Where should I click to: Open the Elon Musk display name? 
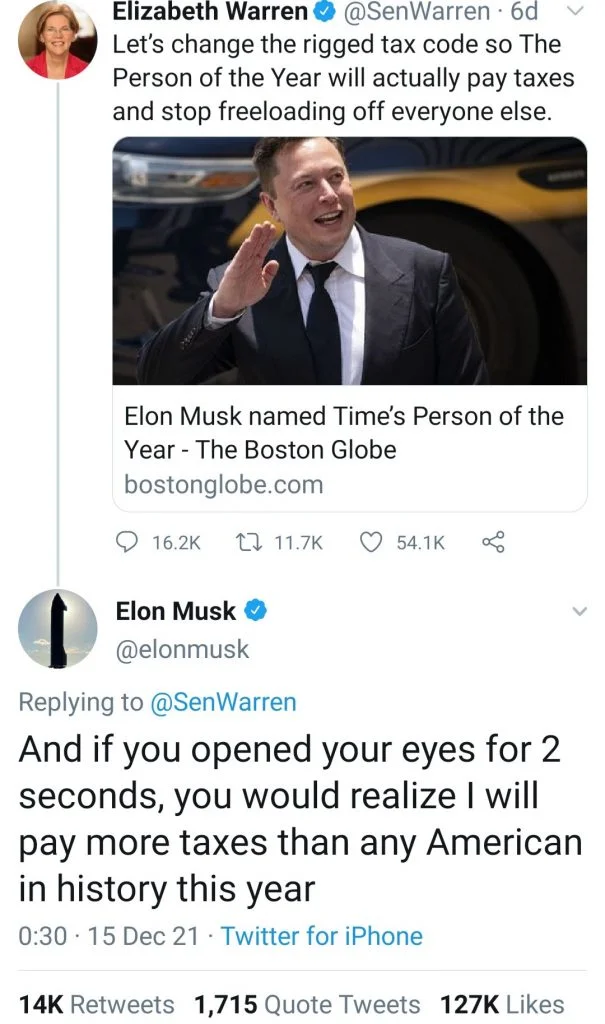click(176, 611)
